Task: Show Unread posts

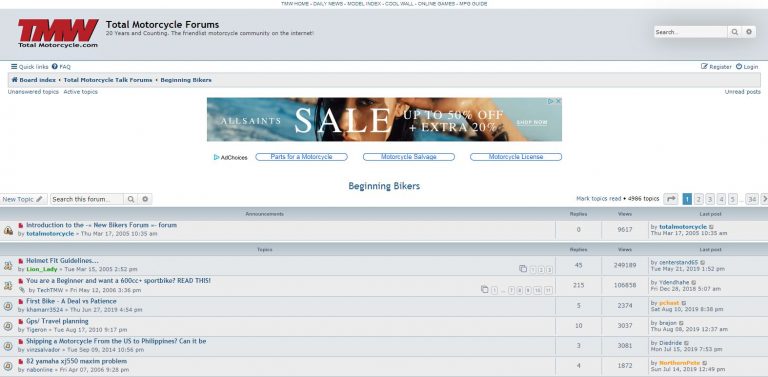Action: (x=743, y=92)
